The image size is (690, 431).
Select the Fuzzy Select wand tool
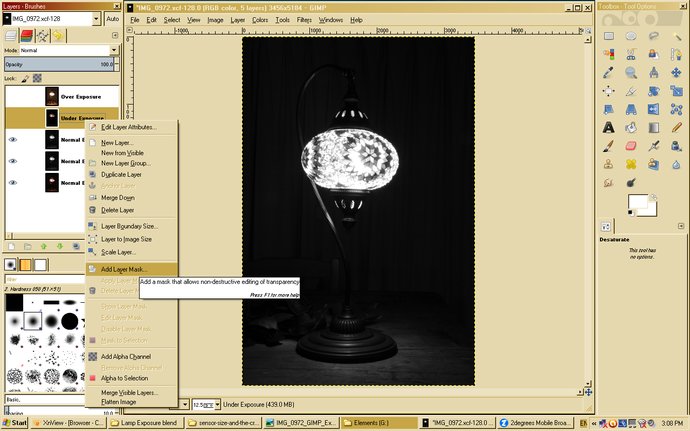click(676, 36)
